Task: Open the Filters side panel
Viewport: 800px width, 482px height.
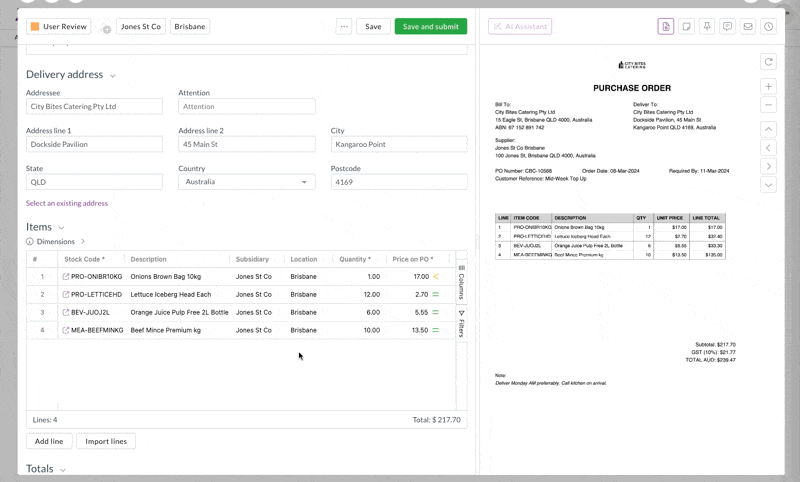Action: [461, 324]
